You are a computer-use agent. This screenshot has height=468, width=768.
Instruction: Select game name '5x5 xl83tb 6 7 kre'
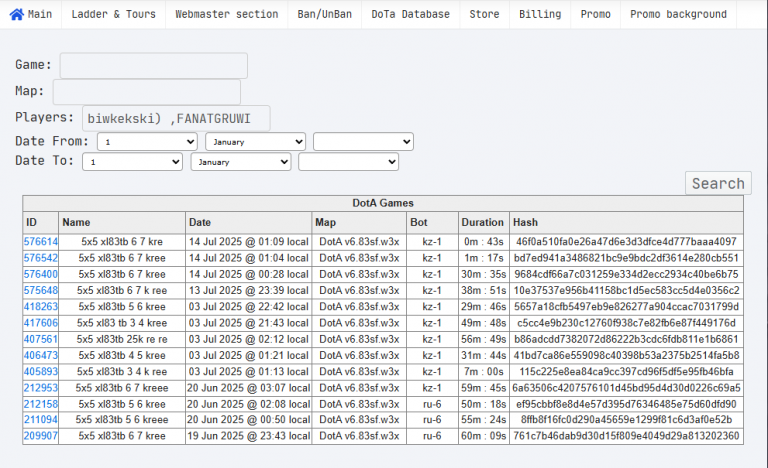122,242
